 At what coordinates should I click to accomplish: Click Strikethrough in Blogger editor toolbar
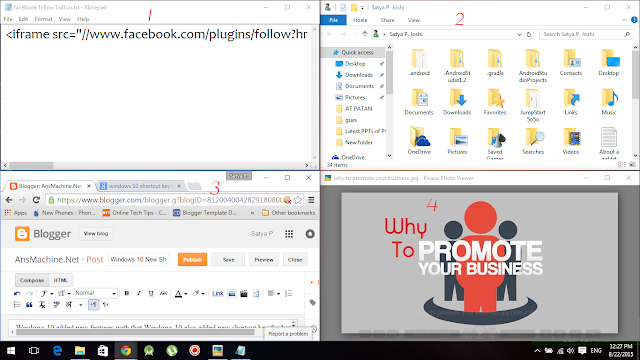[x=163, y=293]
